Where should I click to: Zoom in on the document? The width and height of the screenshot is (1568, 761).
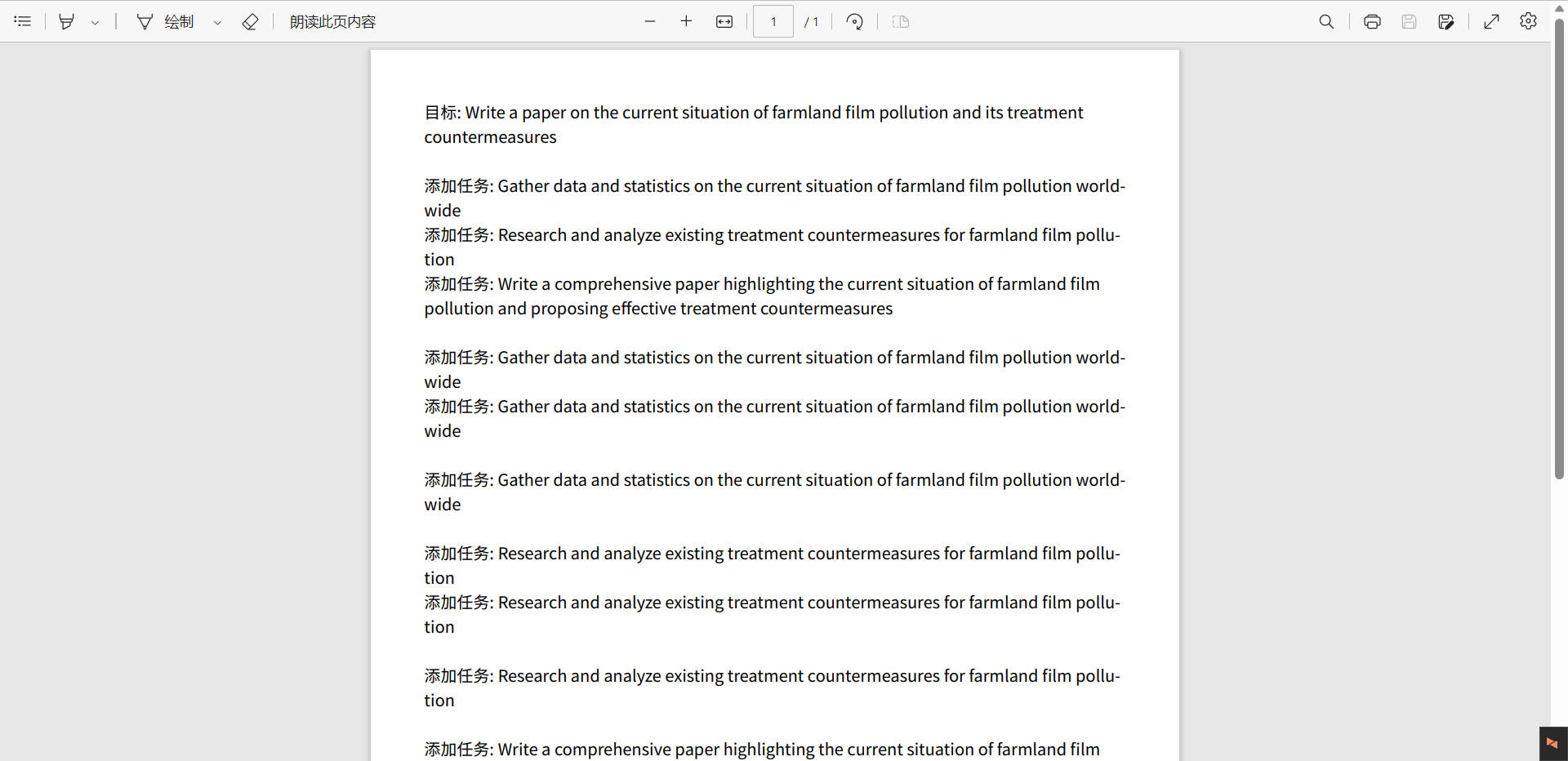tap(686, 21)
